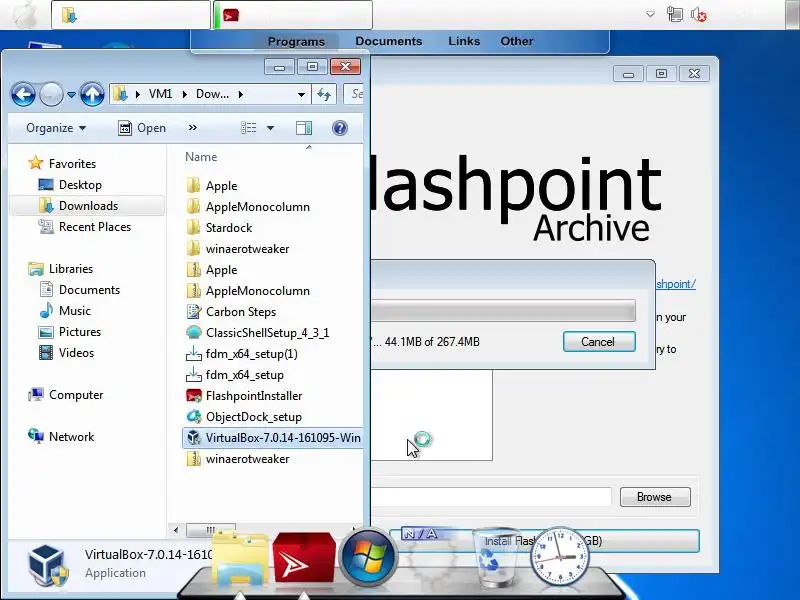Open folder icon in the dock
The height and width of the screenshot is (600, 800).
[x=240, y=559]
